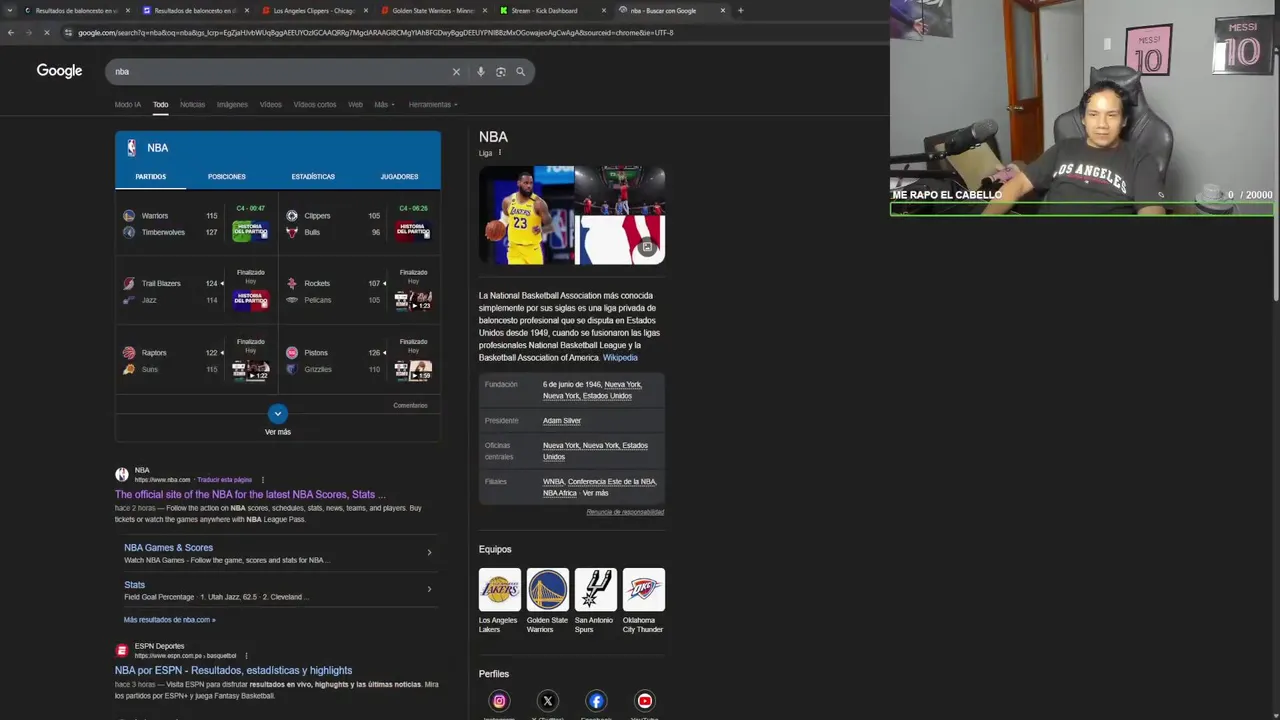Click the ESPN Deportes favicon
This screenshot has width=1280, height=720.
[x=122, y=651]
